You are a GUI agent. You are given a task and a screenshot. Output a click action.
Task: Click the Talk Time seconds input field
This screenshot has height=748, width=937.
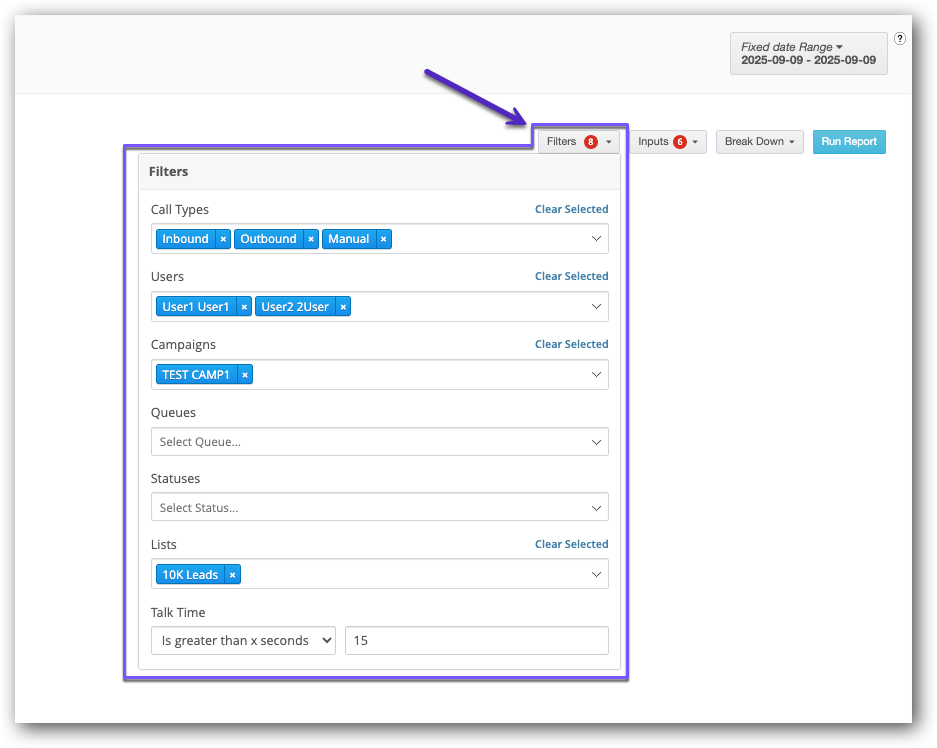coord(476,641)
